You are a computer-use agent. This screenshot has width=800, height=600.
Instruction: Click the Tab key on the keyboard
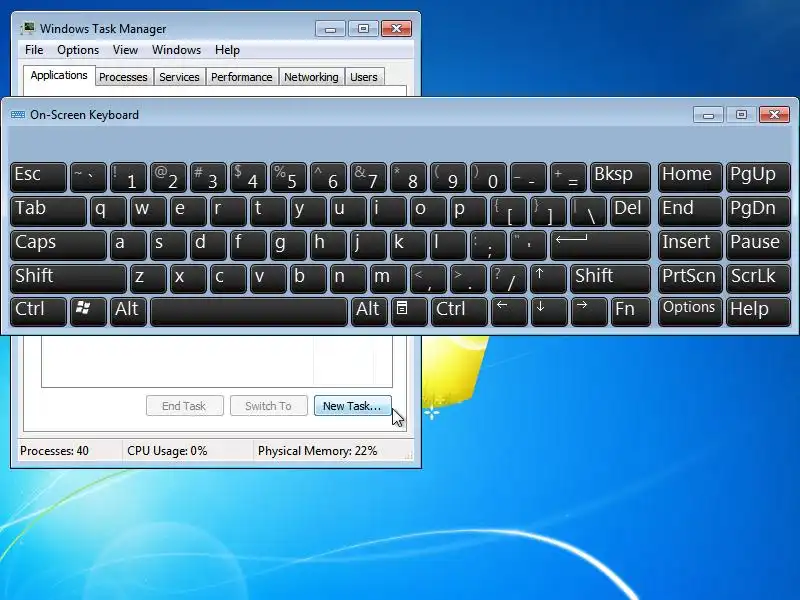pyautogui.click(x=48, y=211)
